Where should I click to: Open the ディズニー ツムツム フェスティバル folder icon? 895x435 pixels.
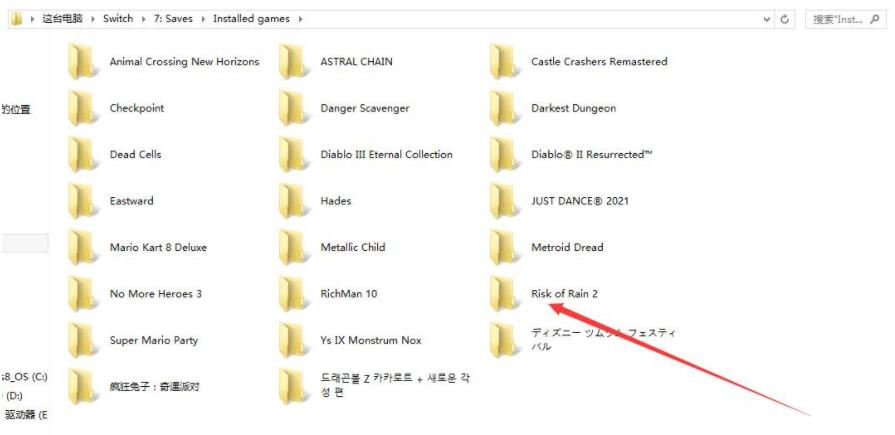click(505, 340)
